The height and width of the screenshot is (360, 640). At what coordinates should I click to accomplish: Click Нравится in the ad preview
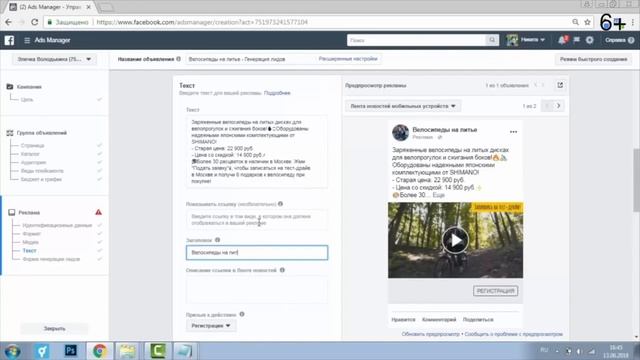point(403,320)
